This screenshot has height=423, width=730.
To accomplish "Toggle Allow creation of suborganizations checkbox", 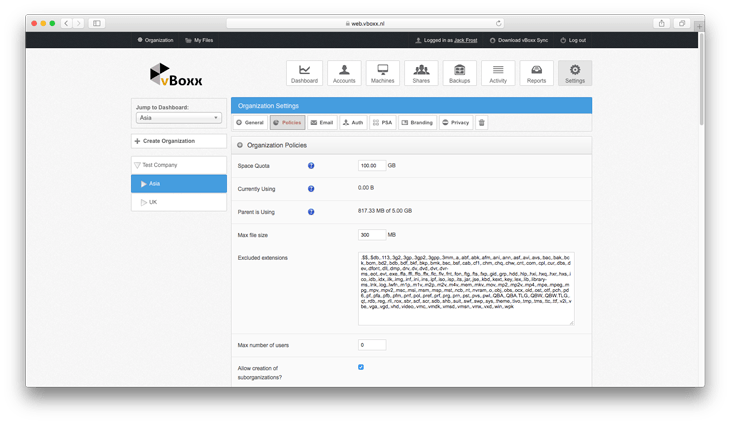I will (361, 367).
